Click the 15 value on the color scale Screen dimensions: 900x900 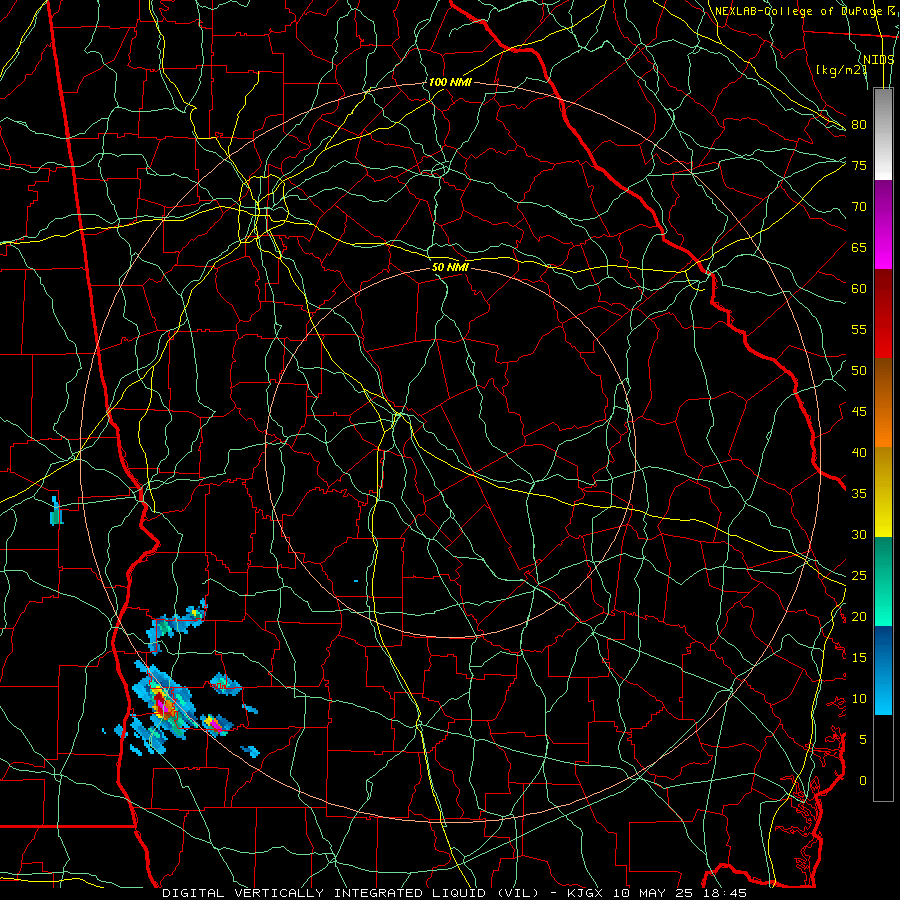coord(859,658)
